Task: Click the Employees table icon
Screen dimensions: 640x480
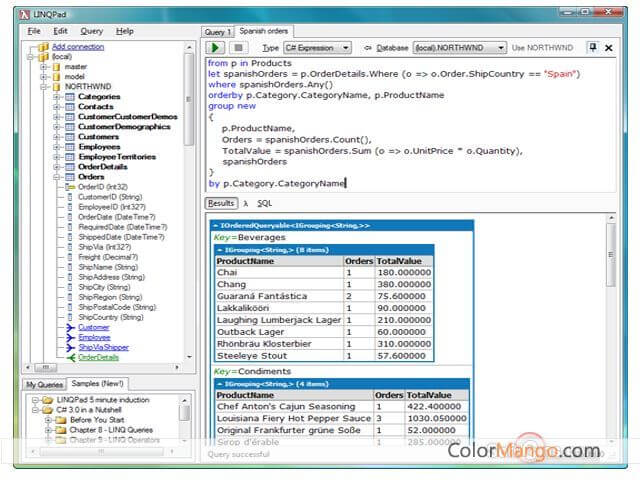Action: (x=70, y=147)
